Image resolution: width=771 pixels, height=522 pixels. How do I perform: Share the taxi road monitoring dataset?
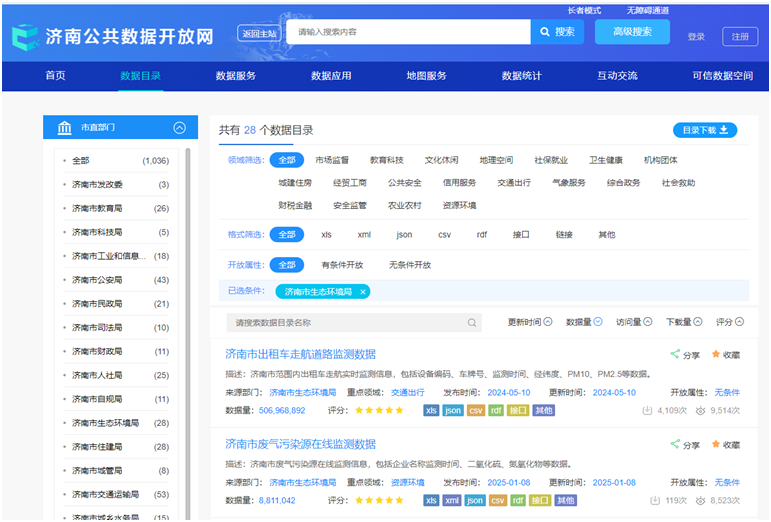tap(685, 354)
